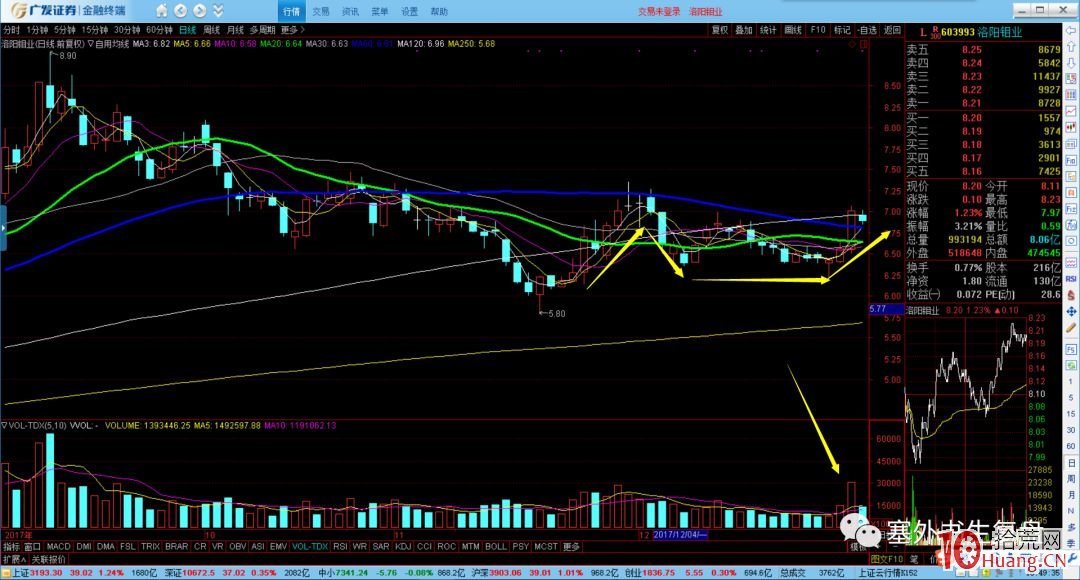Click the home icon in title bar
This screenshot has width=1080, height=580.
(161, 11)
